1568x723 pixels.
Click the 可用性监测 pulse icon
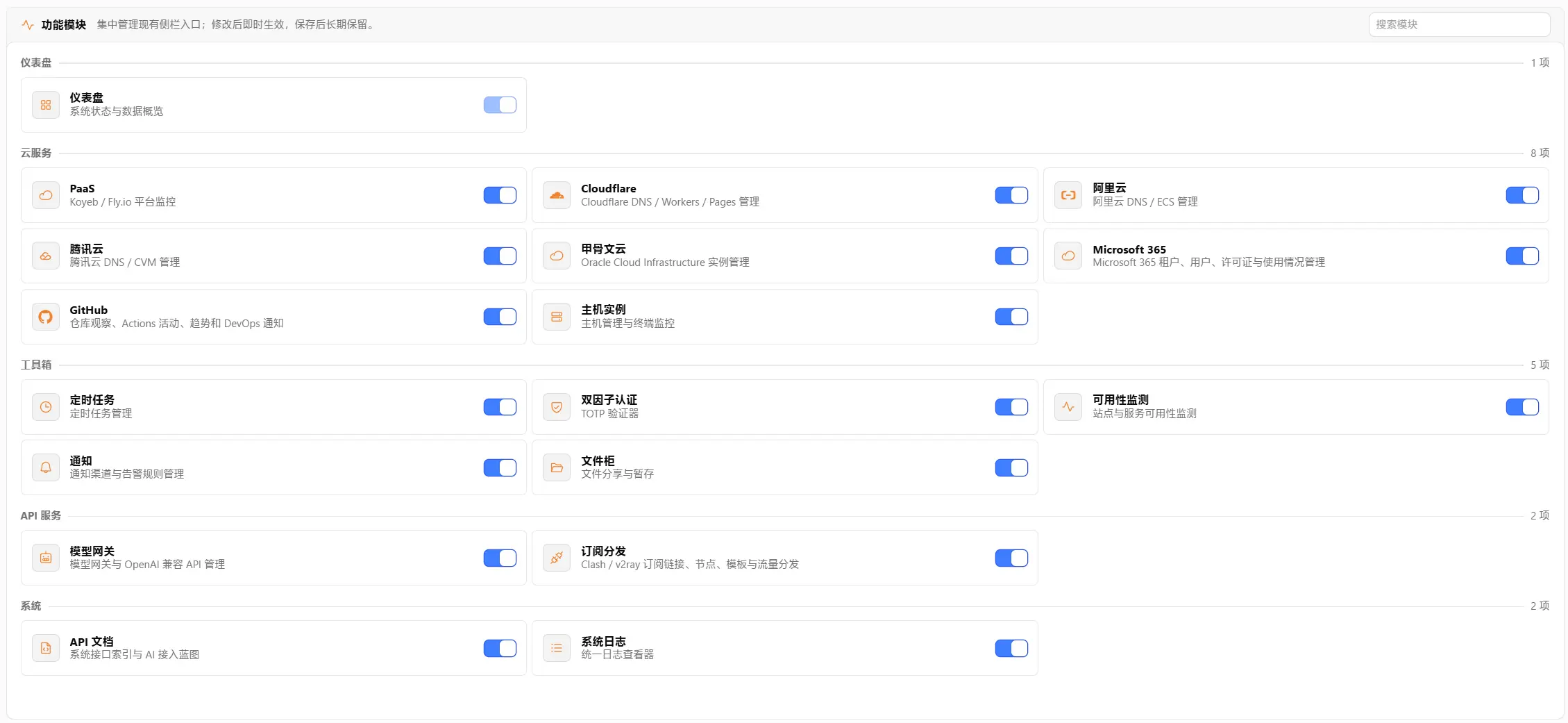pyautogui.click(x=1068, y=407)
